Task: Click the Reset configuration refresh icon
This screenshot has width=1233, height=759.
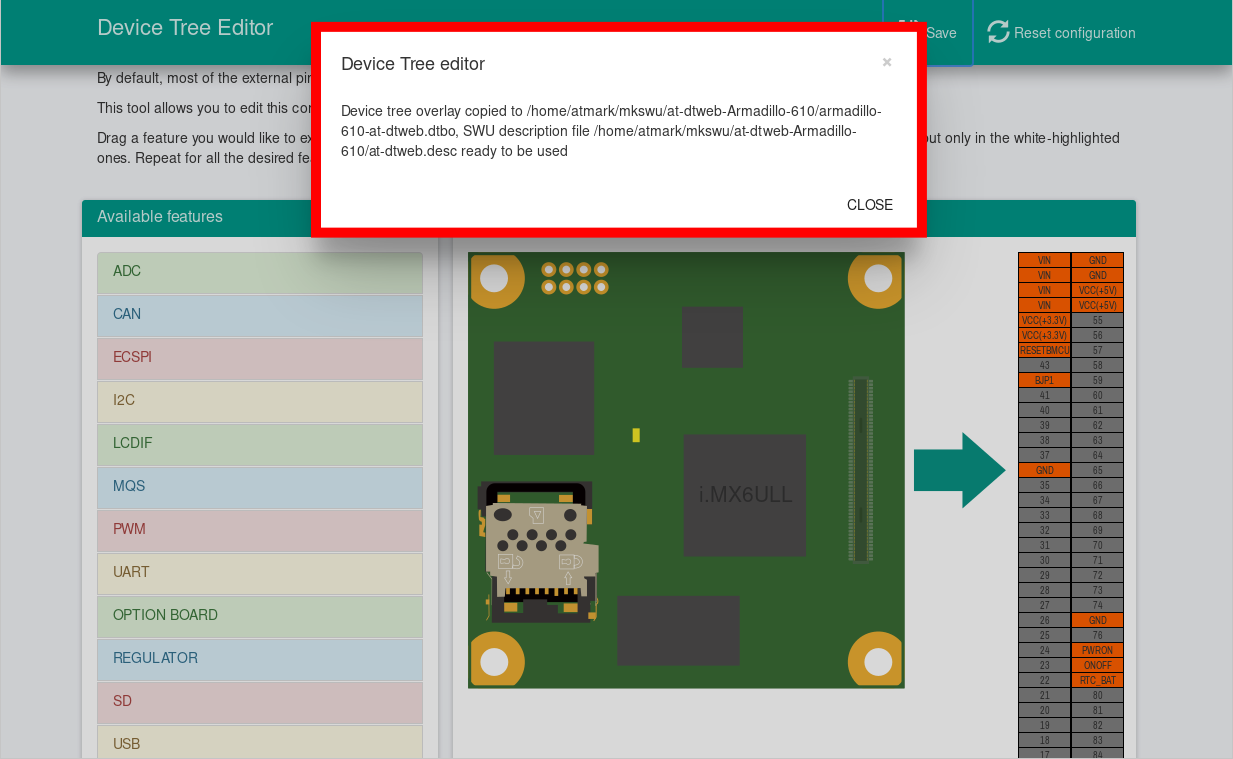Action: pos(998,32)
